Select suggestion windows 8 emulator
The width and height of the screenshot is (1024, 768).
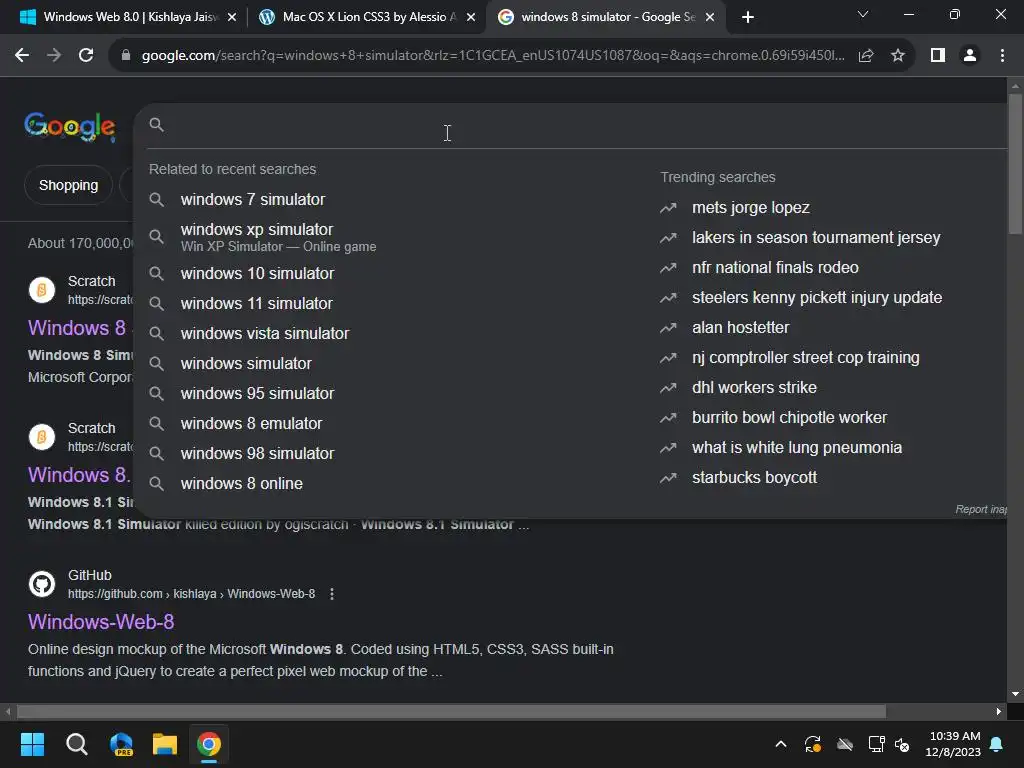tap(251, 423)
